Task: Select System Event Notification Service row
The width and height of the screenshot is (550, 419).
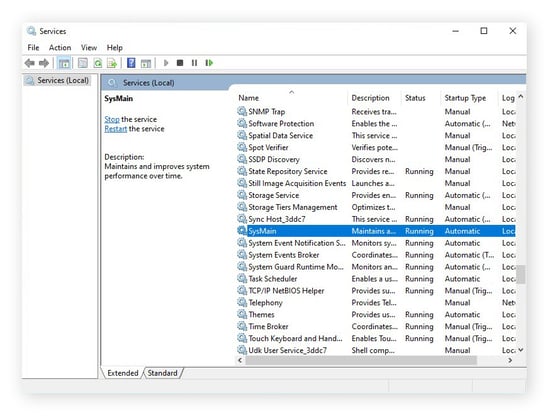Action: [376, 243]
